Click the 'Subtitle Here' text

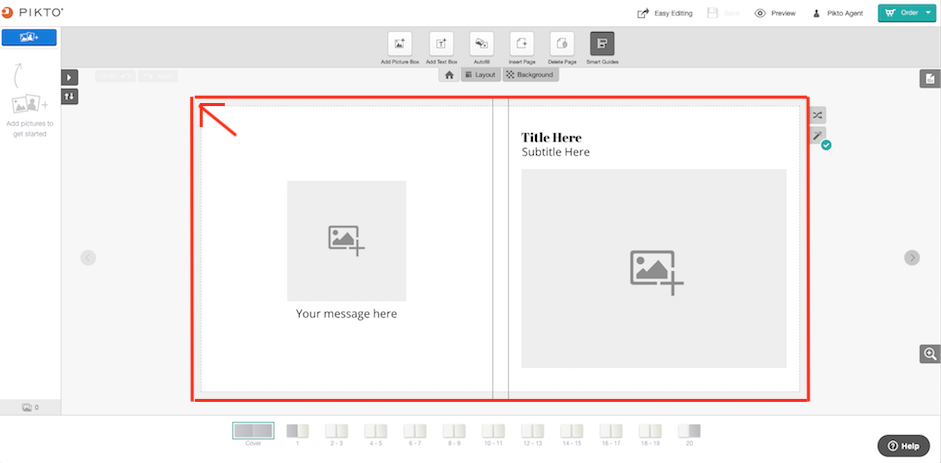click(x=556, y=152)
